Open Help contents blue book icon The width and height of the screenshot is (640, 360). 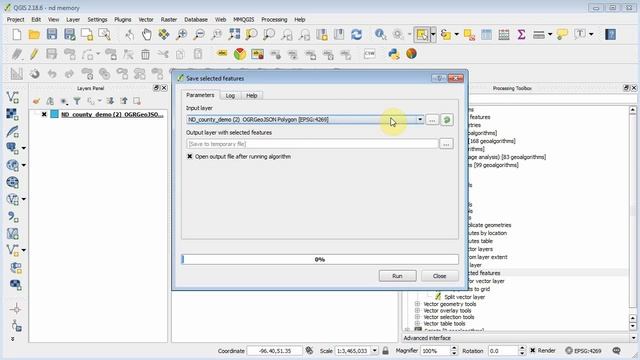pos(610,35)
